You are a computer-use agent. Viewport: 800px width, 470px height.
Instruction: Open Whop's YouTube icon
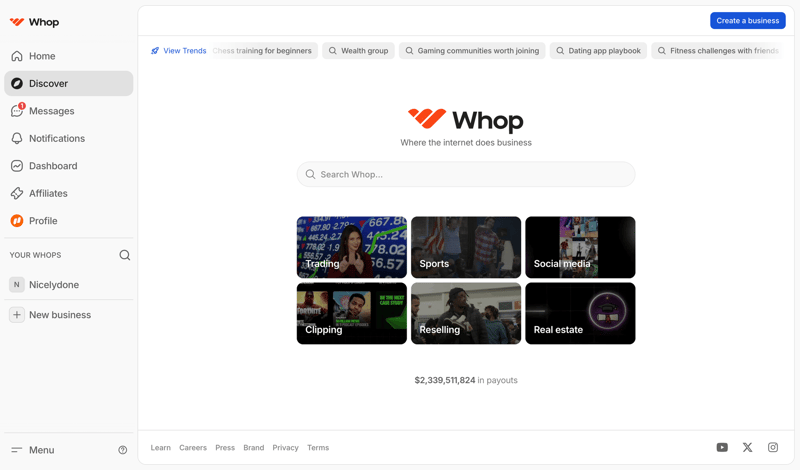pos(722,448)
